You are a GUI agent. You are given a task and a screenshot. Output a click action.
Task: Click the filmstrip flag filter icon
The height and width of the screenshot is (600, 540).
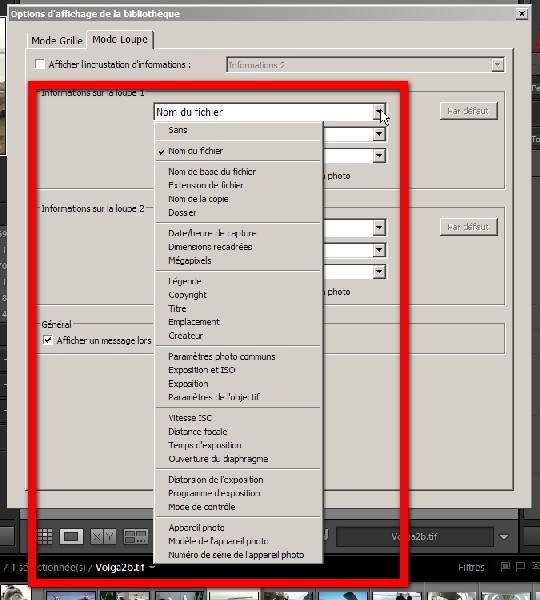[x=505, y=566]
